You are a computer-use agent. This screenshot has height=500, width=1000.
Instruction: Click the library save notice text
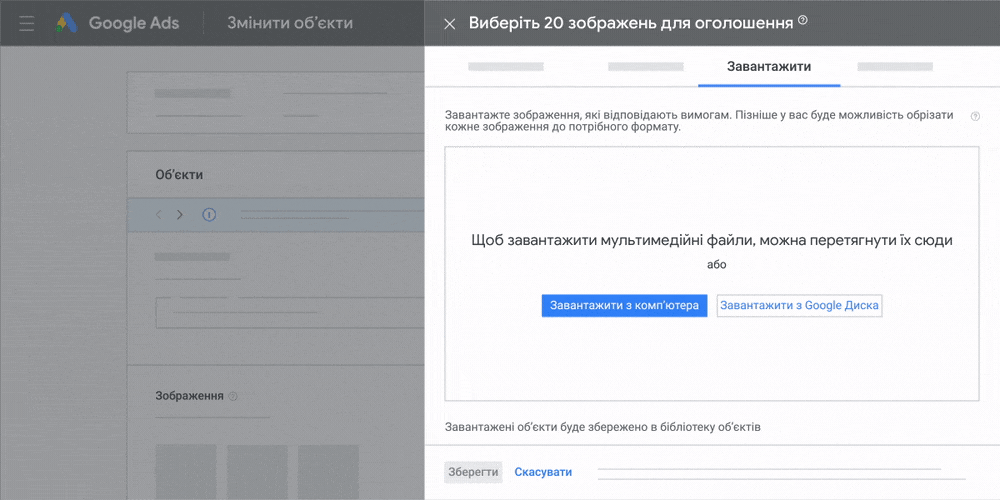click(603, 427)
